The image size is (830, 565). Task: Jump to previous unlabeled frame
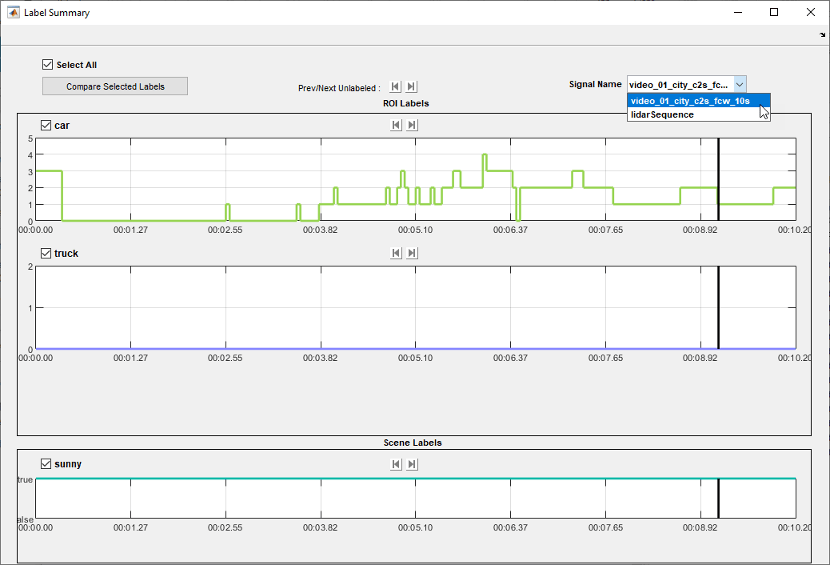tap(395, 86)
